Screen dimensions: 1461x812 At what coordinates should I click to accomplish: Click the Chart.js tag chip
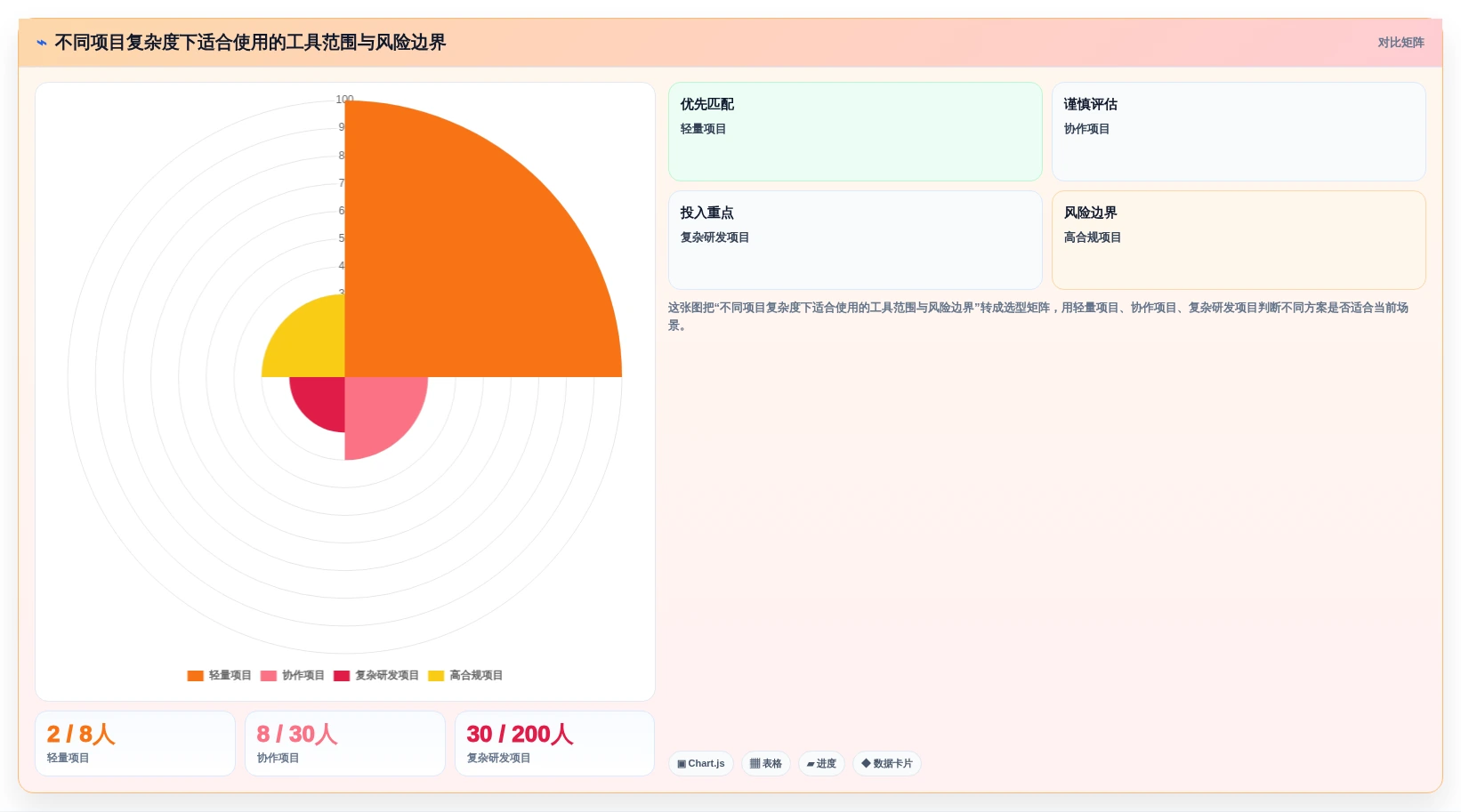(x=701, y=764)
